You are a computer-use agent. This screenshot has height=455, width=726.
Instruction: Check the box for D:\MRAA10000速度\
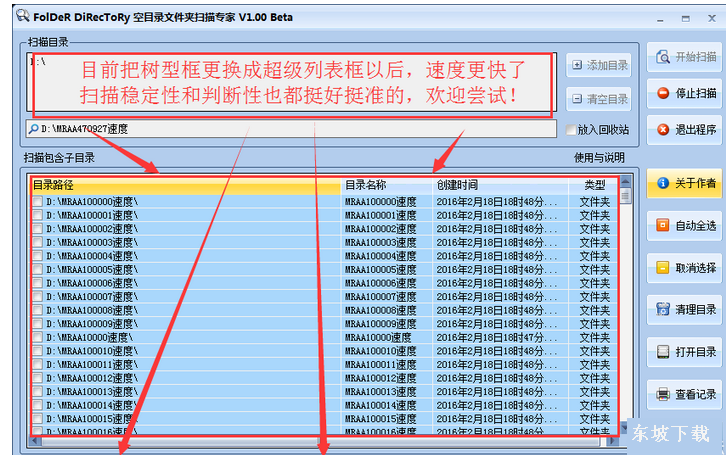[x=38, y=337]
